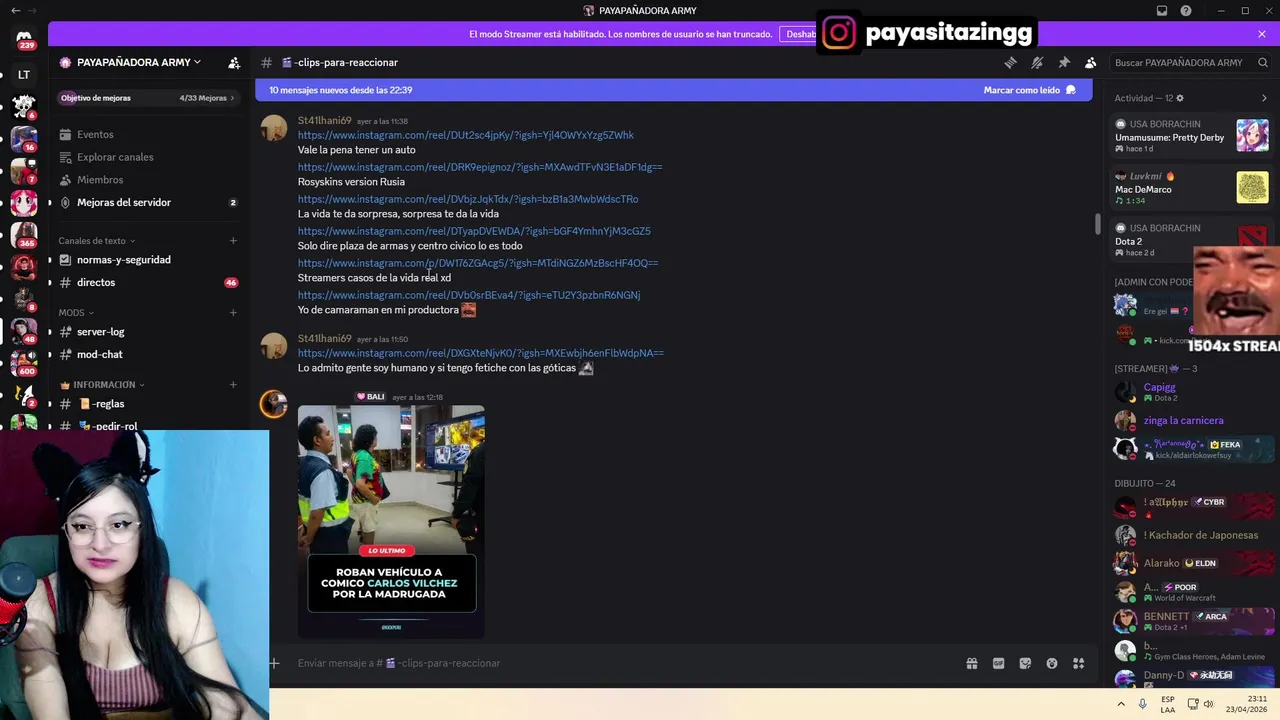Screen dimensions: 1280x720
Task: Open the invite people icon beside server name
Action: [x=234, y=62]
